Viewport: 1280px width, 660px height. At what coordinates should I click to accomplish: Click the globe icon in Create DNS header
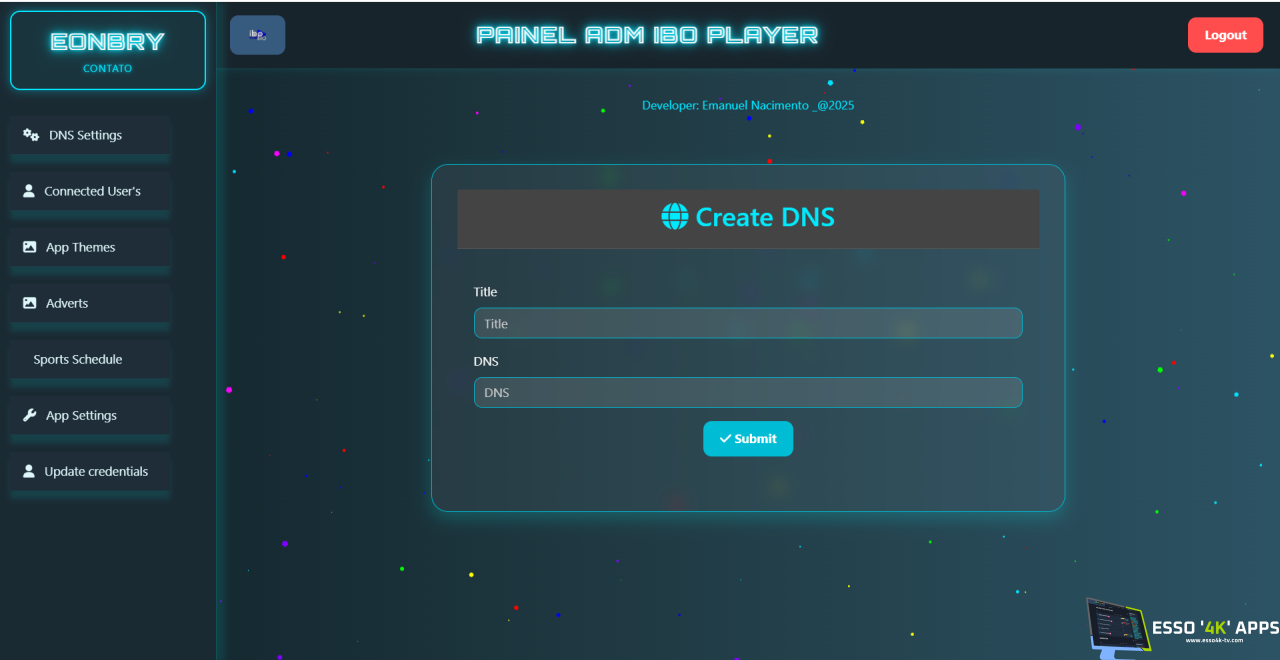pos(675,217)
